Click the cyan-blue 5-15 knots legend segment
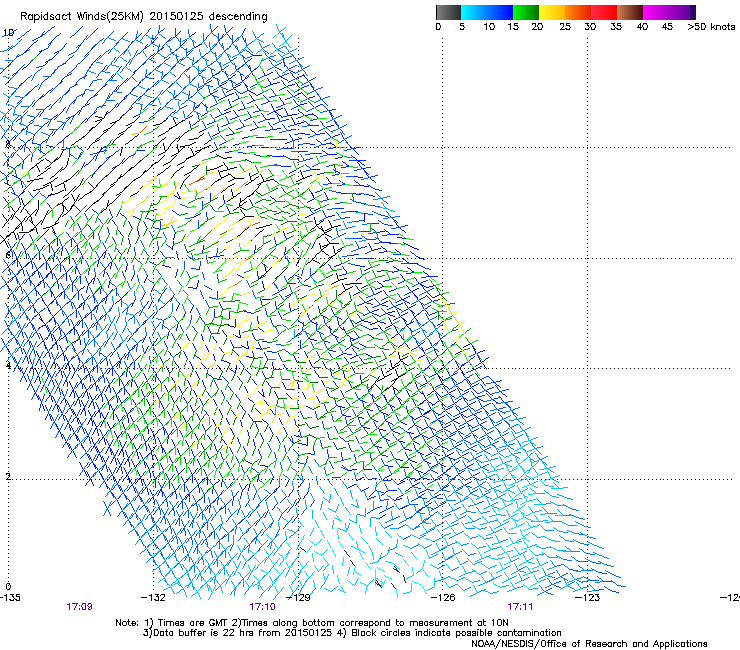740x650 pixels. (487, 12)
